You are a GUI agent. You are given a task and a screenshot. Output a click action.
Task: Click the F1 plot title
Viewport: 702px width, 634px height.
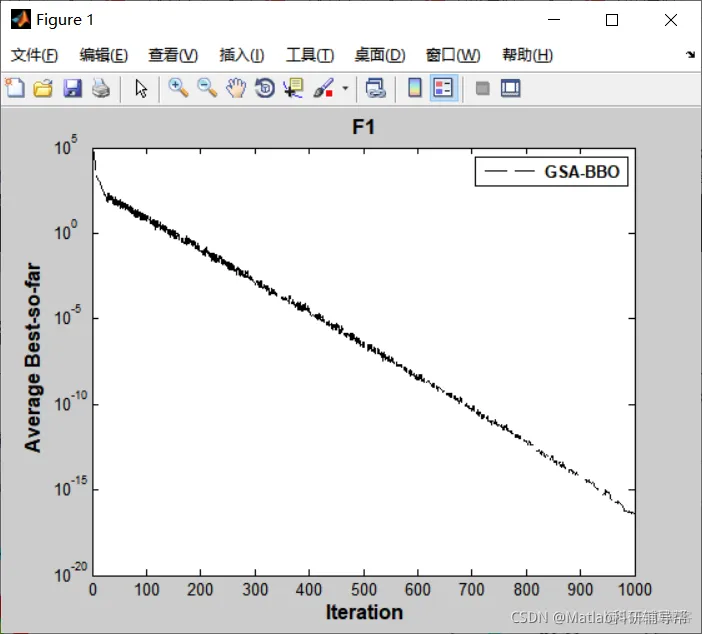(x=363, y=127)
